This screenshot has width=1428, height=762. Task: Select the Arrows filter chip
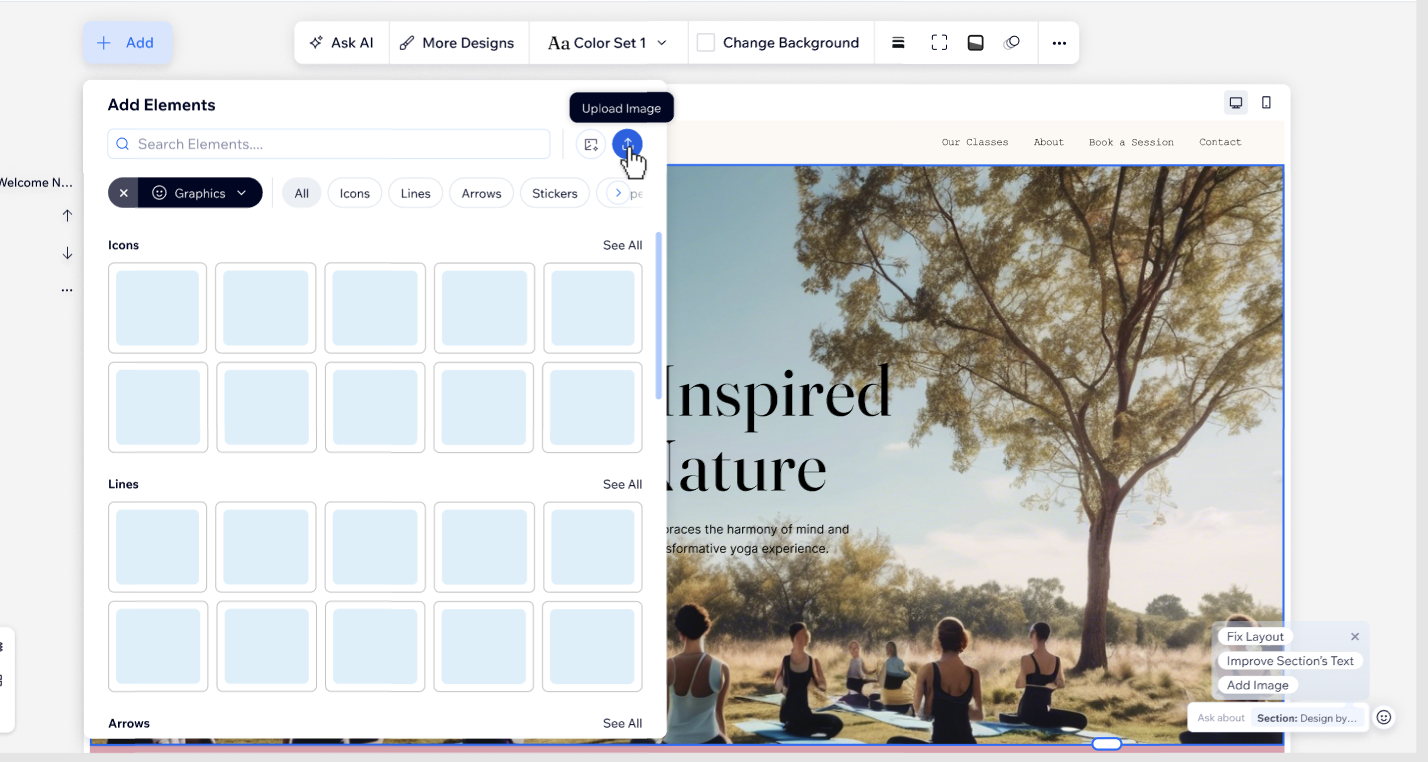coord(481,193)
